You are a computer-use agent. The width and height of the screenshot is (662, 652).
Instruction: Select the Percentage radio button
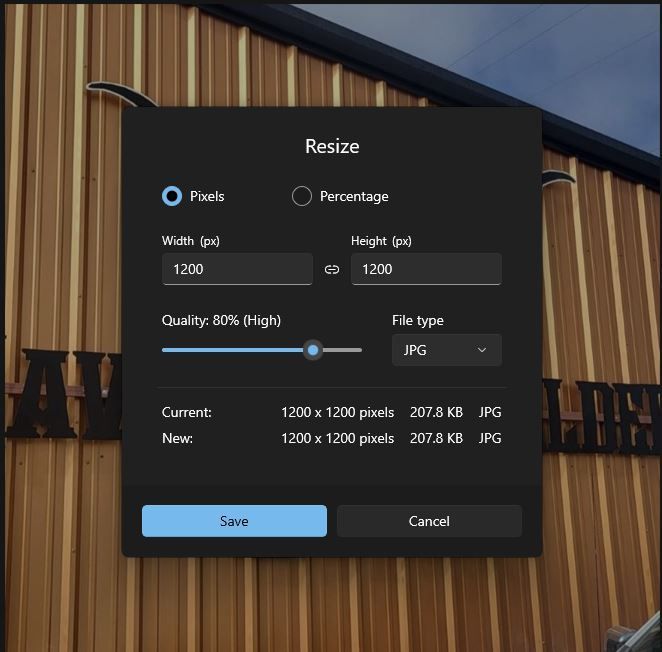(301, 196)
